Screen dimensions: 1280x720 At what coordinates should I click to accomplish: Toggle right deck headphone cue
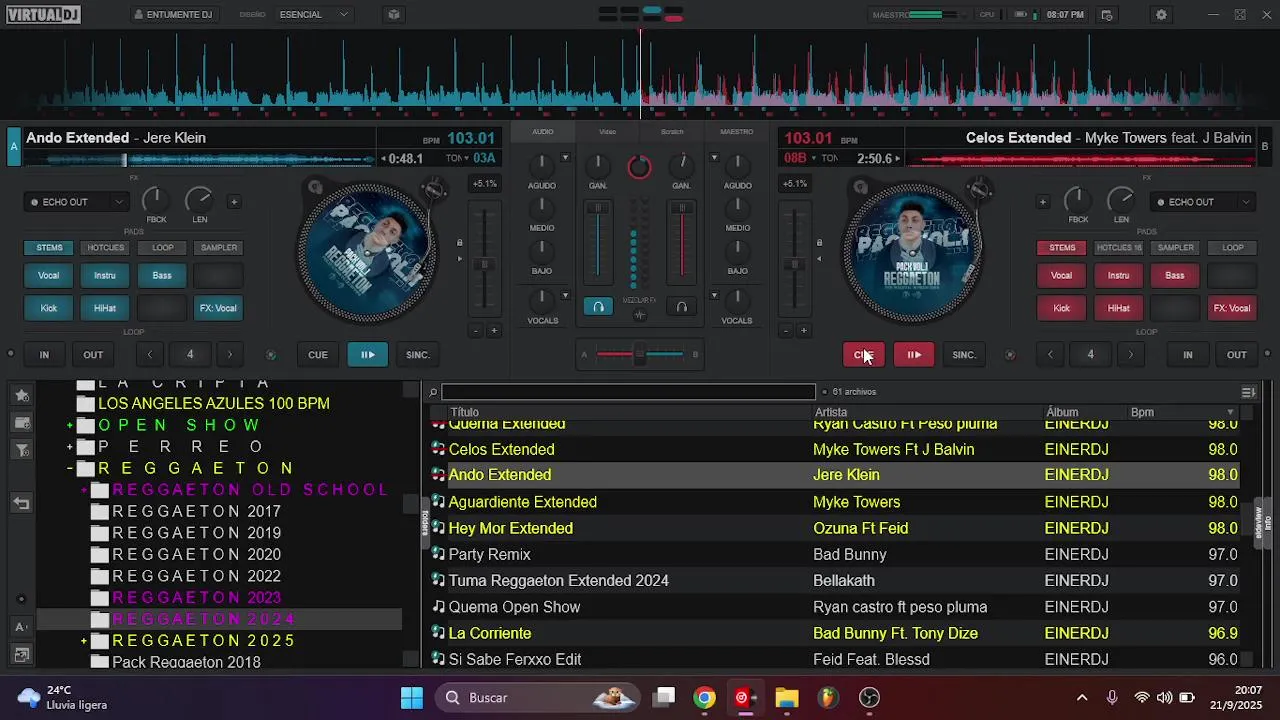pos(681,307)
